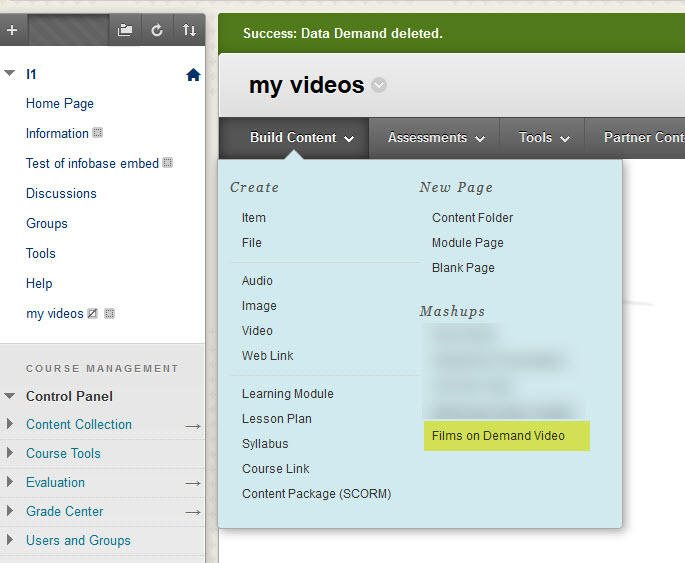Select Syllabus menu entry

pyautogui.click(x=265, y=443)
